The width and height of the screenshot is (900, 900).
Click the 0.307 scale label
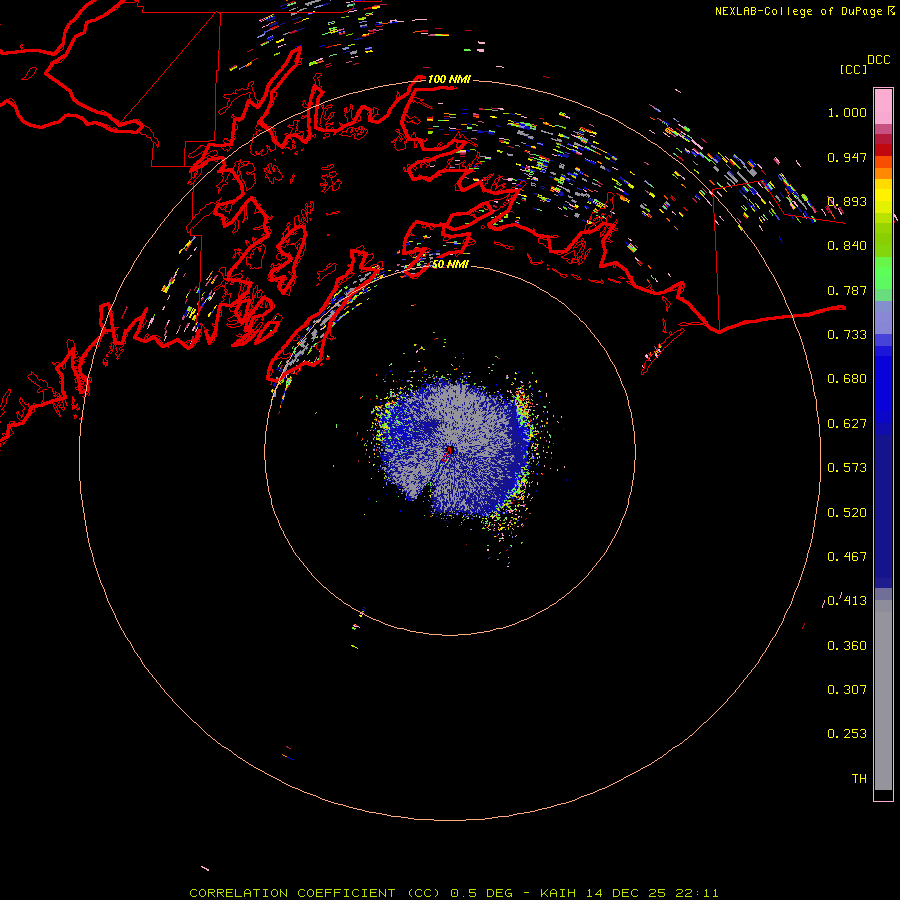tap(847, 690)
